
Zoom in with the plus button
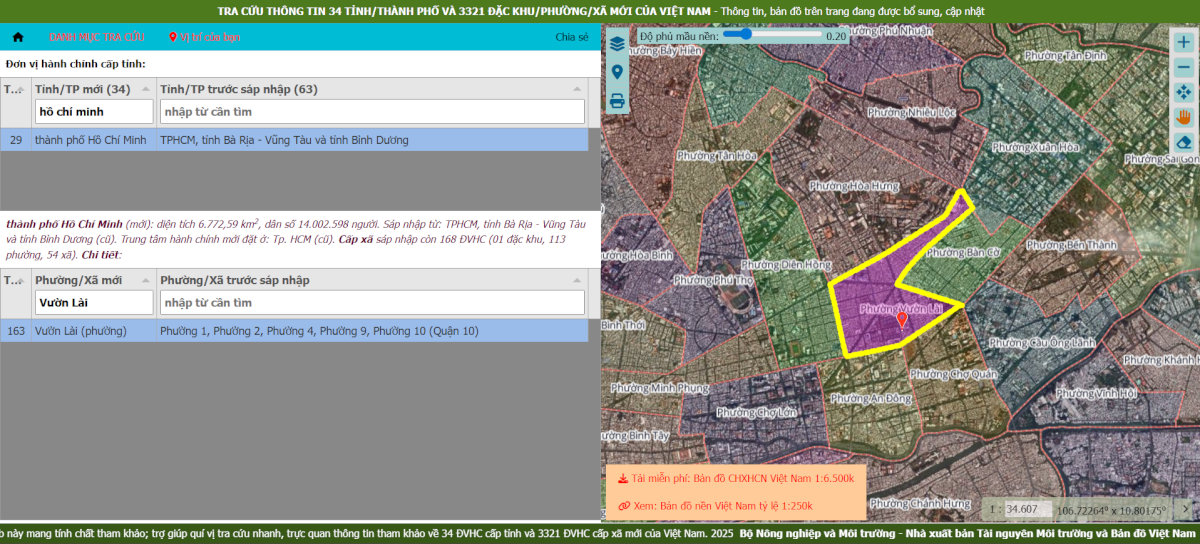1183,42
